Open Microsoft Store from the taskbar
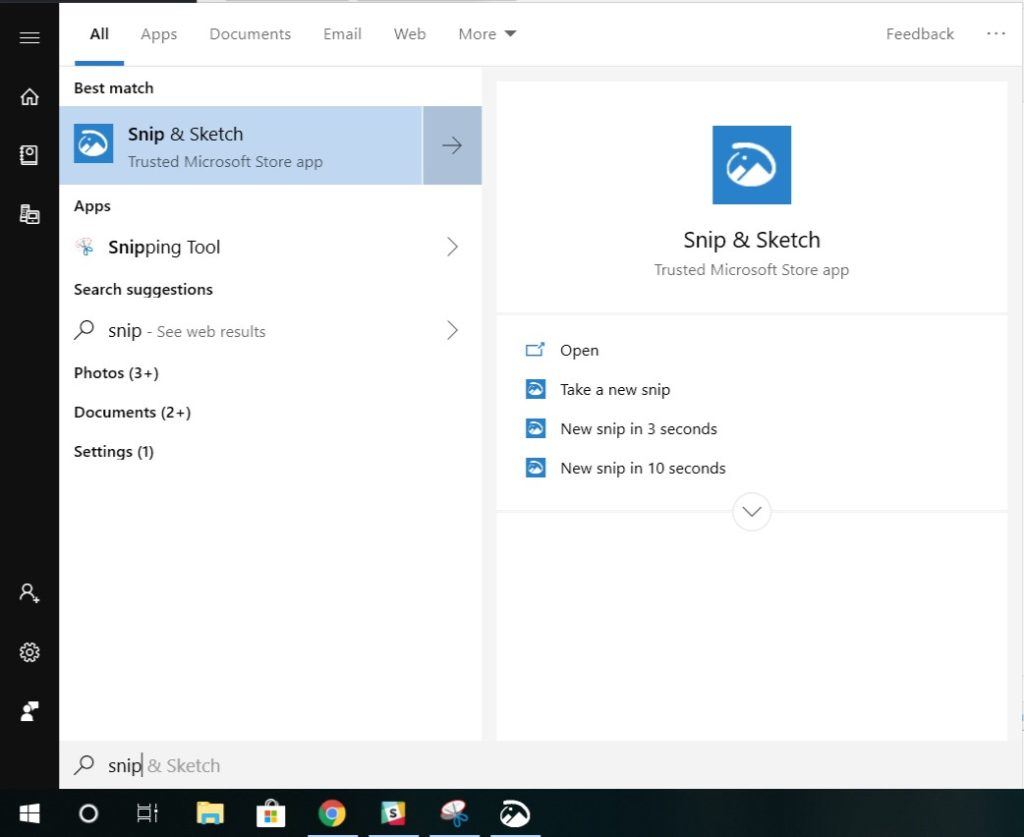Image resolution: width=1024 pixels, height=837 pixels. tap(271, 813)
